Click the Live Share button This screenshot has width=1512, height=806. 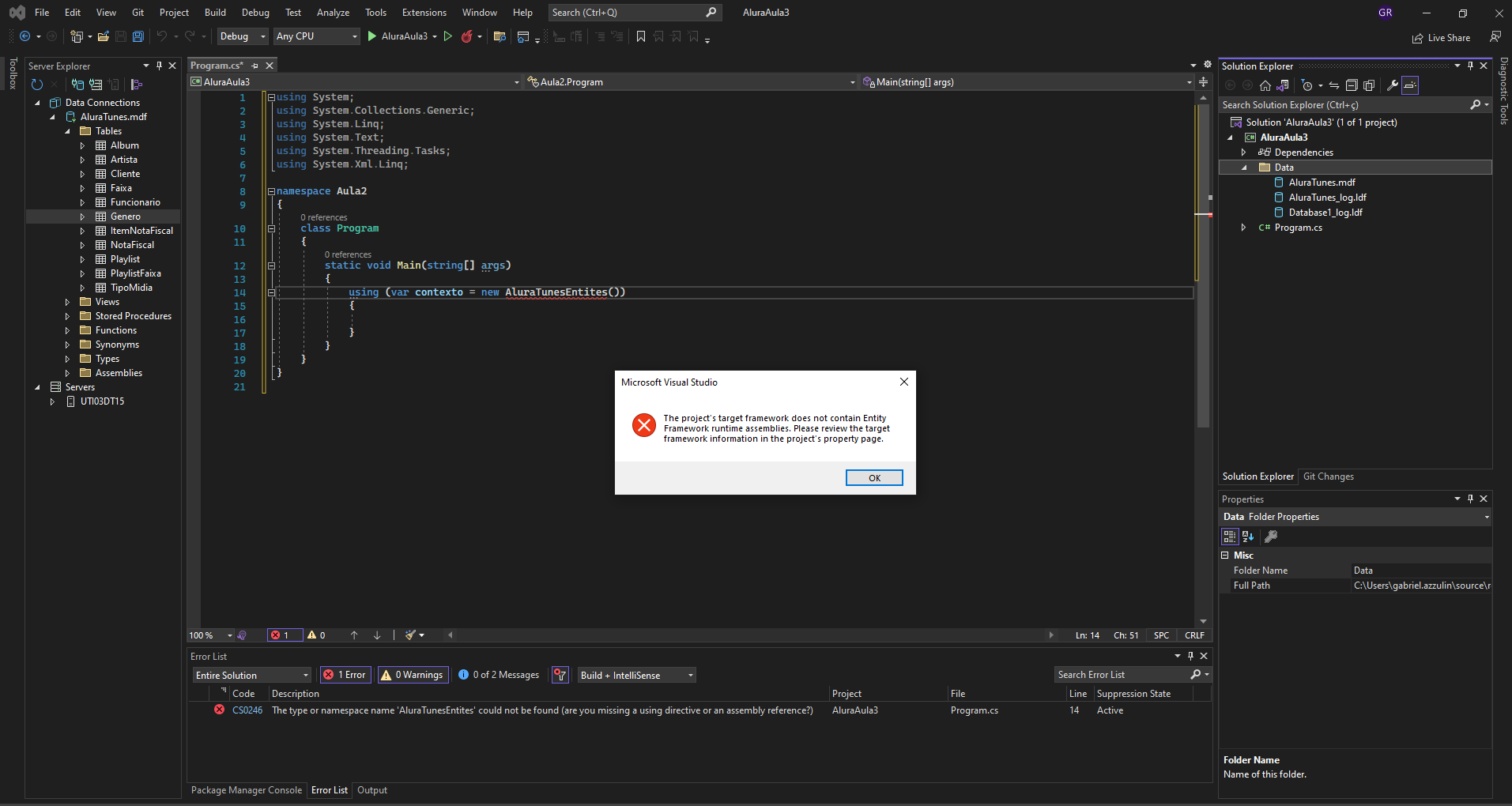pos(1442,38)
